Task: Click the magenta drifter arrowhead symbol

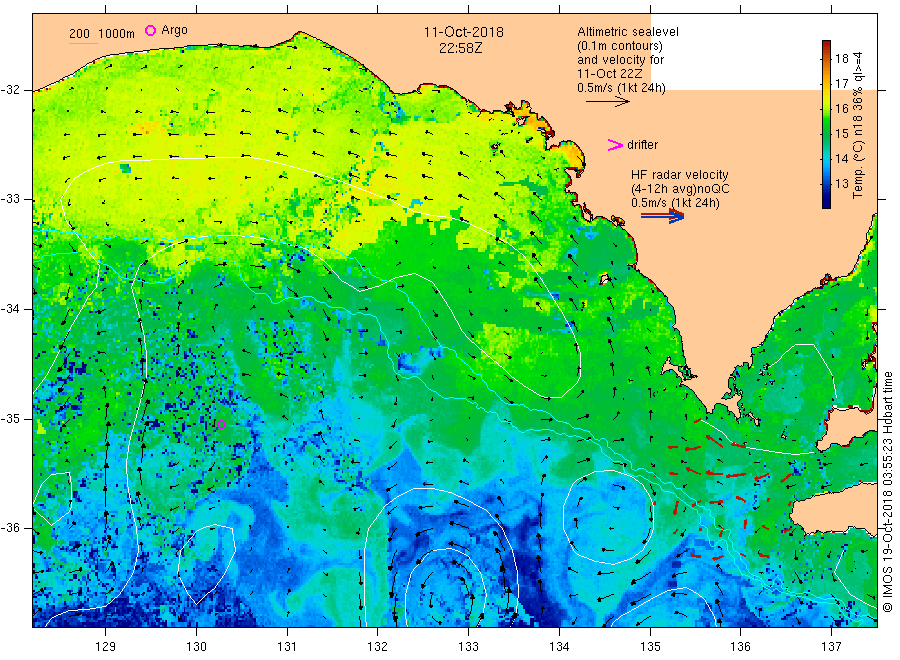Action: click(x=615, y=145)
